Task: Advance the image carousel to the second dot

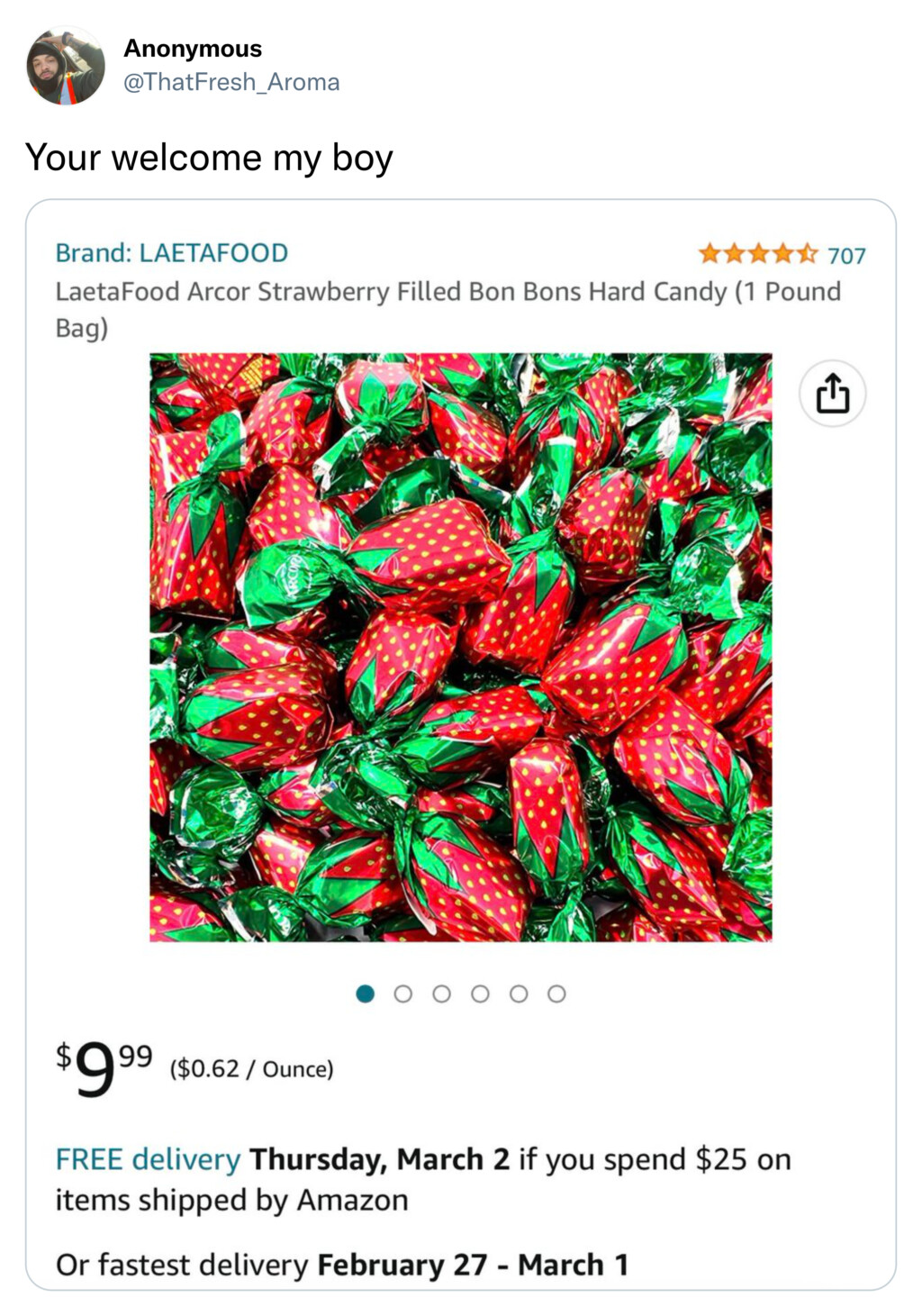Action: [403, 993]
